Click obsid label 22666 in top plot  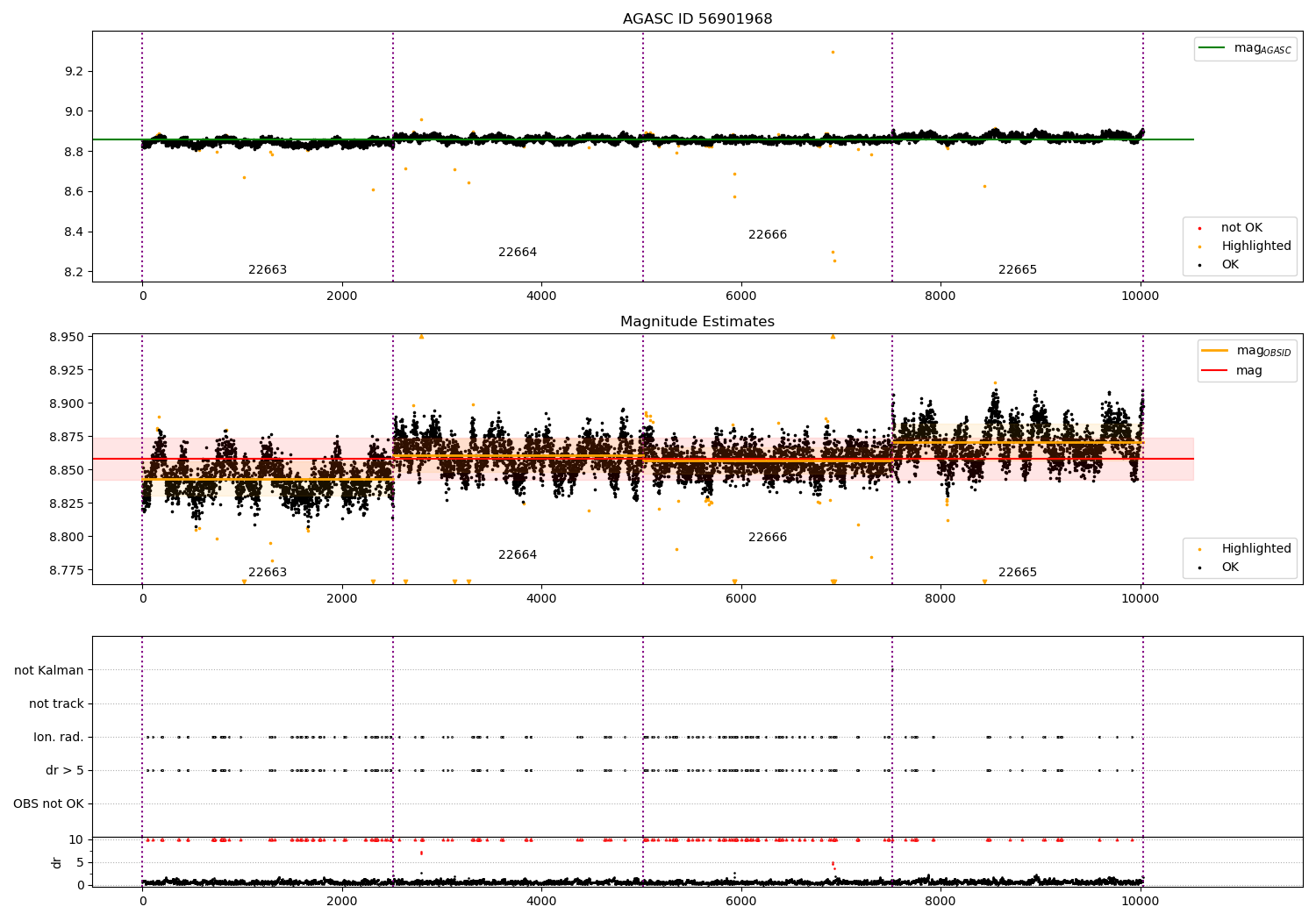point(768,235)
